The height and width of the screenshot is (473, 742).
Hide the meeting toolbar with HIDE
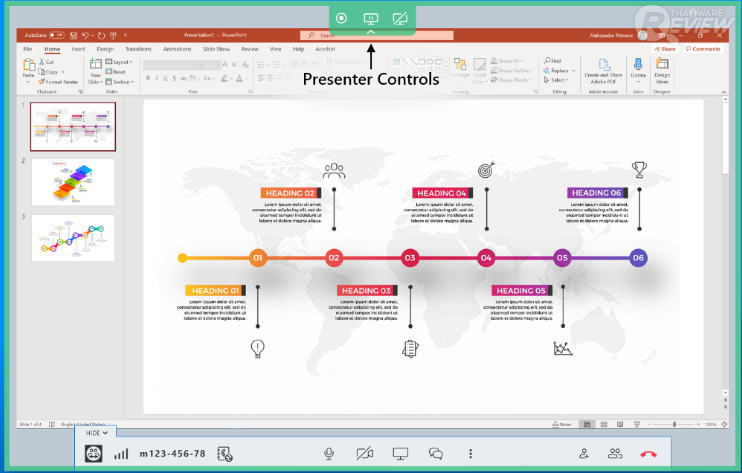click(97, 433)
